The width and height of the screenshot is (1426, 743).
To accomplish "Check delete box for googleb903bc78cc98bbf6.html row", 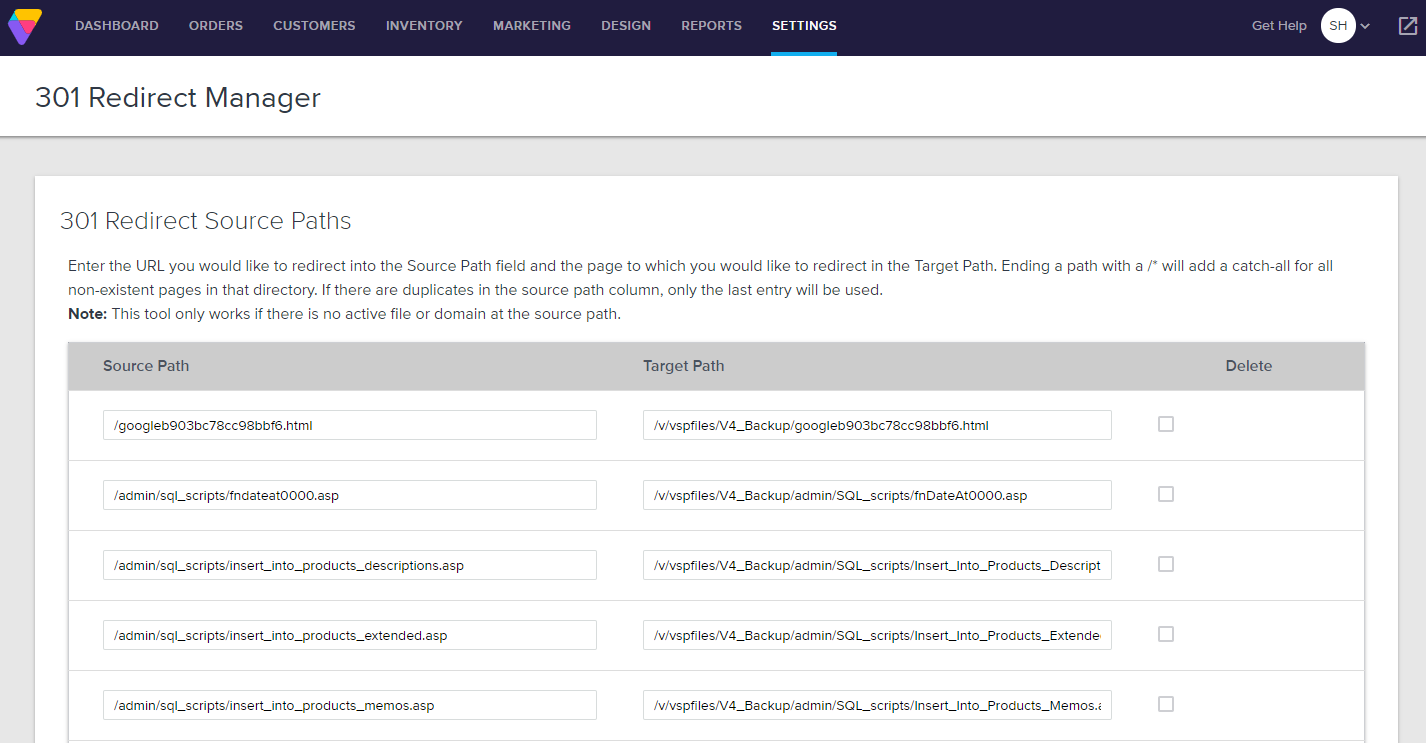I will pos(1165,424).
